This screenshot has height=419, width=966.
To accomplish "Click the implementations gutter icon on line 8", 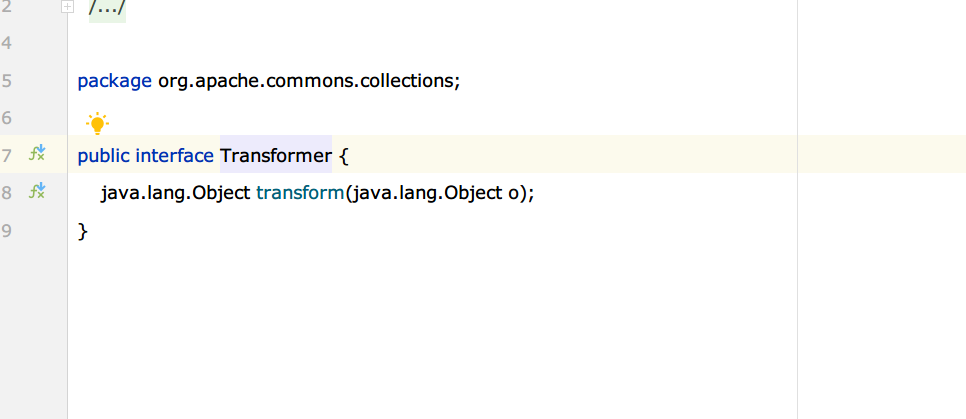I will coord(38,190).
